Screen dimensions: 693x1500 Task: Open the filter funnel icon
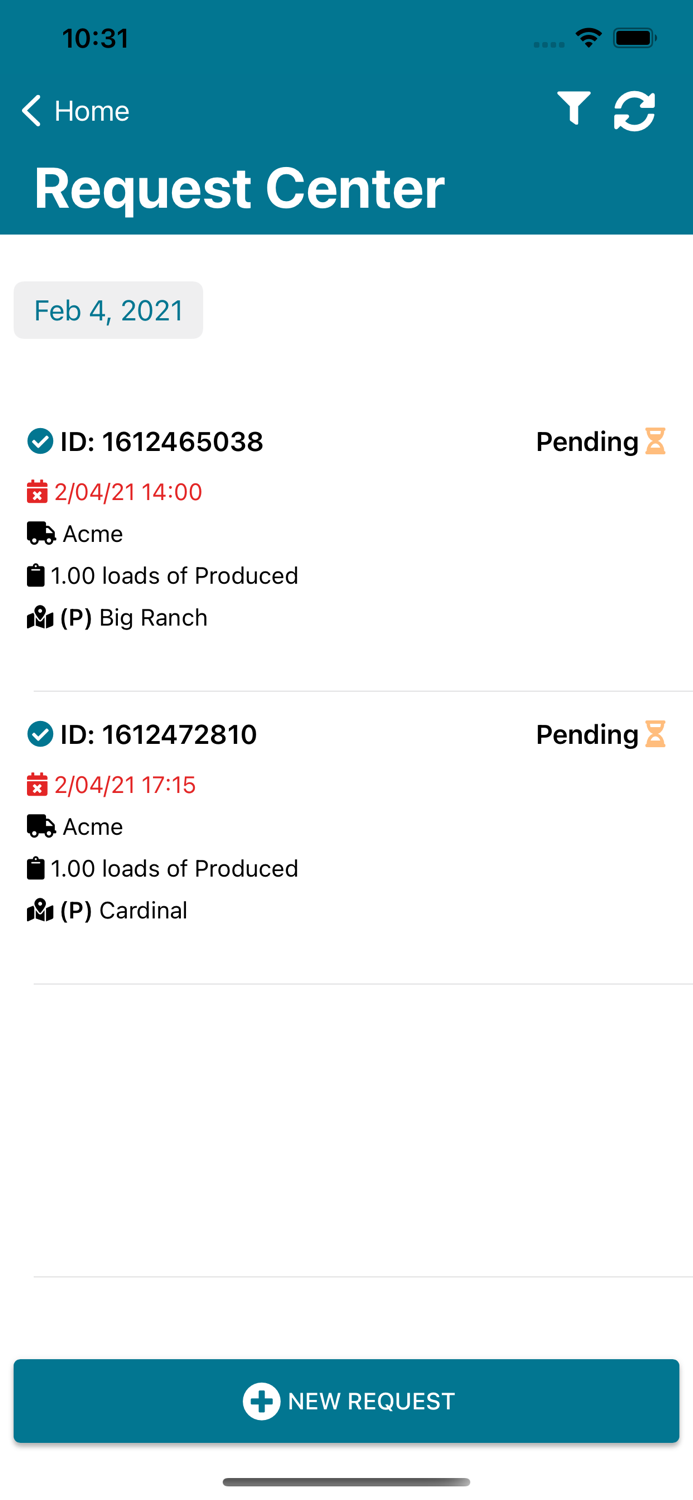click(574, 109)
